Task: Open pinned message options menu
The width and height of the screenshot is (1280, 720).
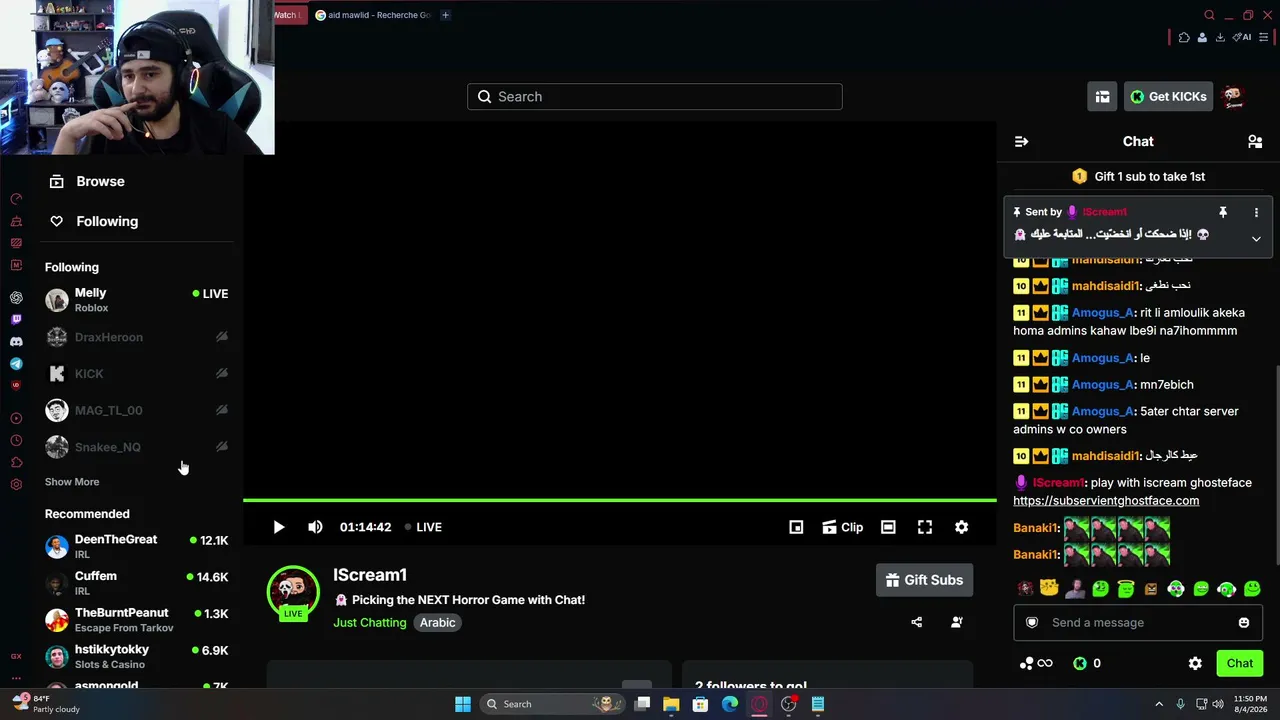Action: click(x=1256, y=212)
